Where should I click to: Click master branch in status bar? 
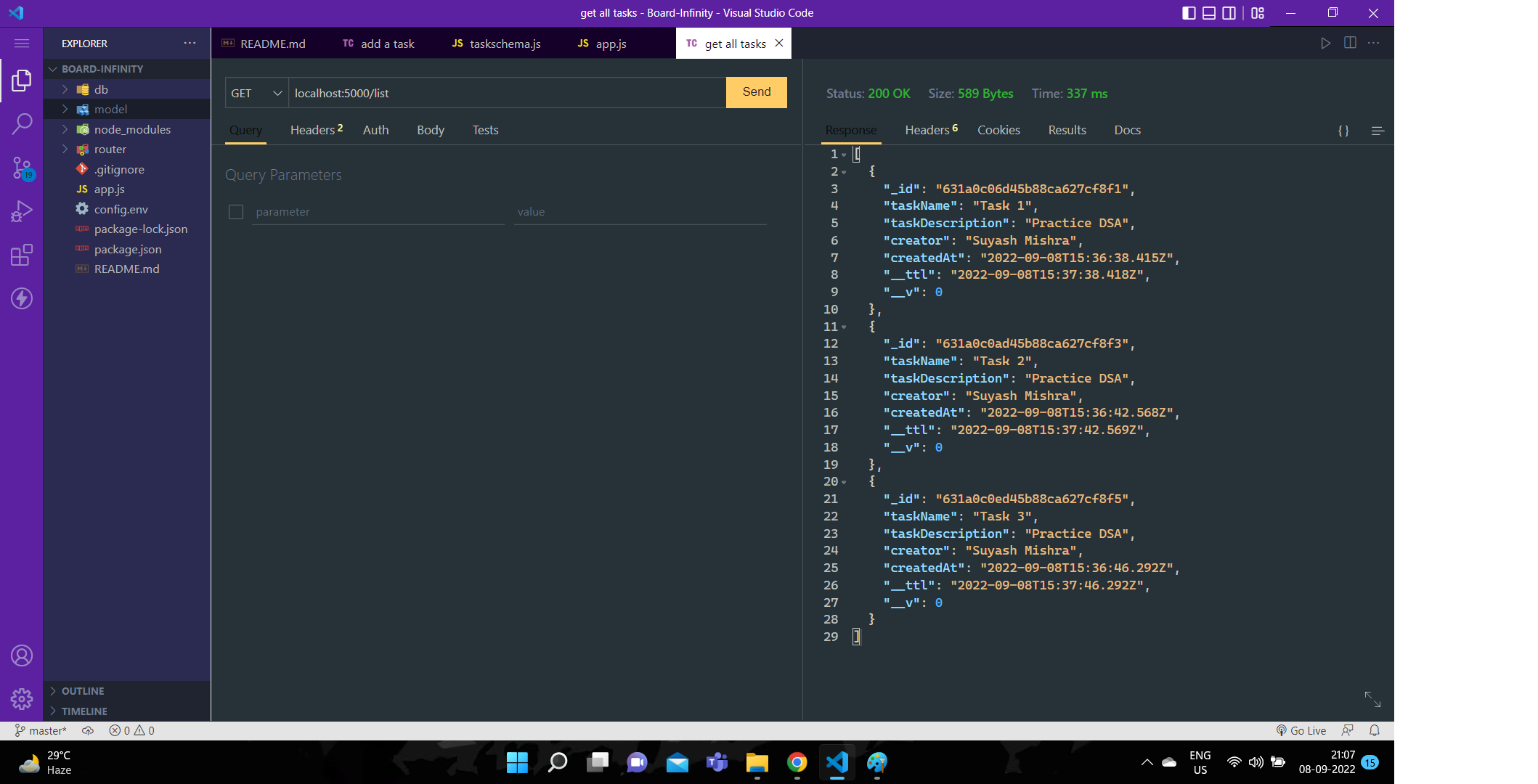coord(41,730)
